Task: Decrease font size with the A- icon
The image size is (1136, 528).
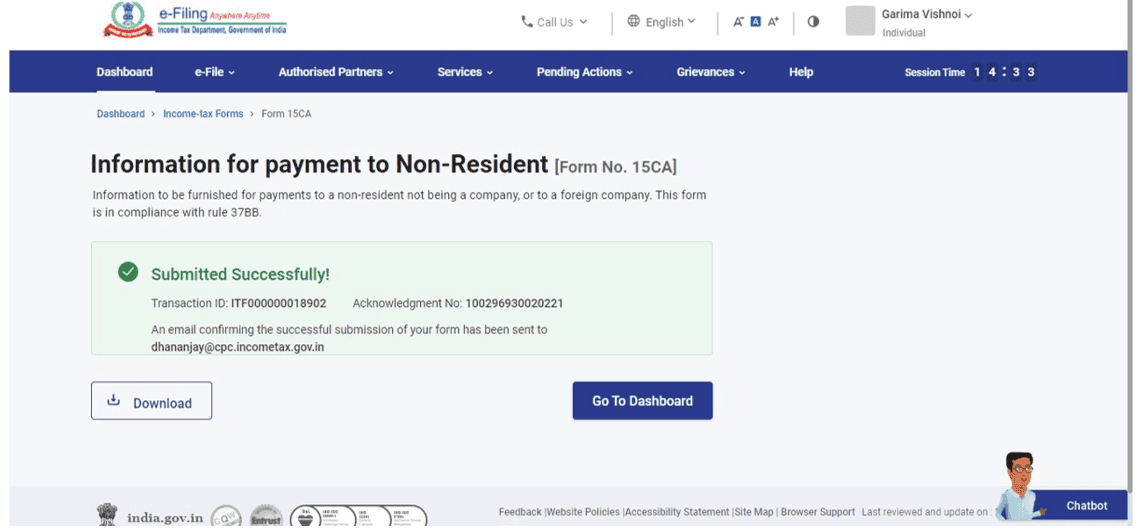Action: 738,22
